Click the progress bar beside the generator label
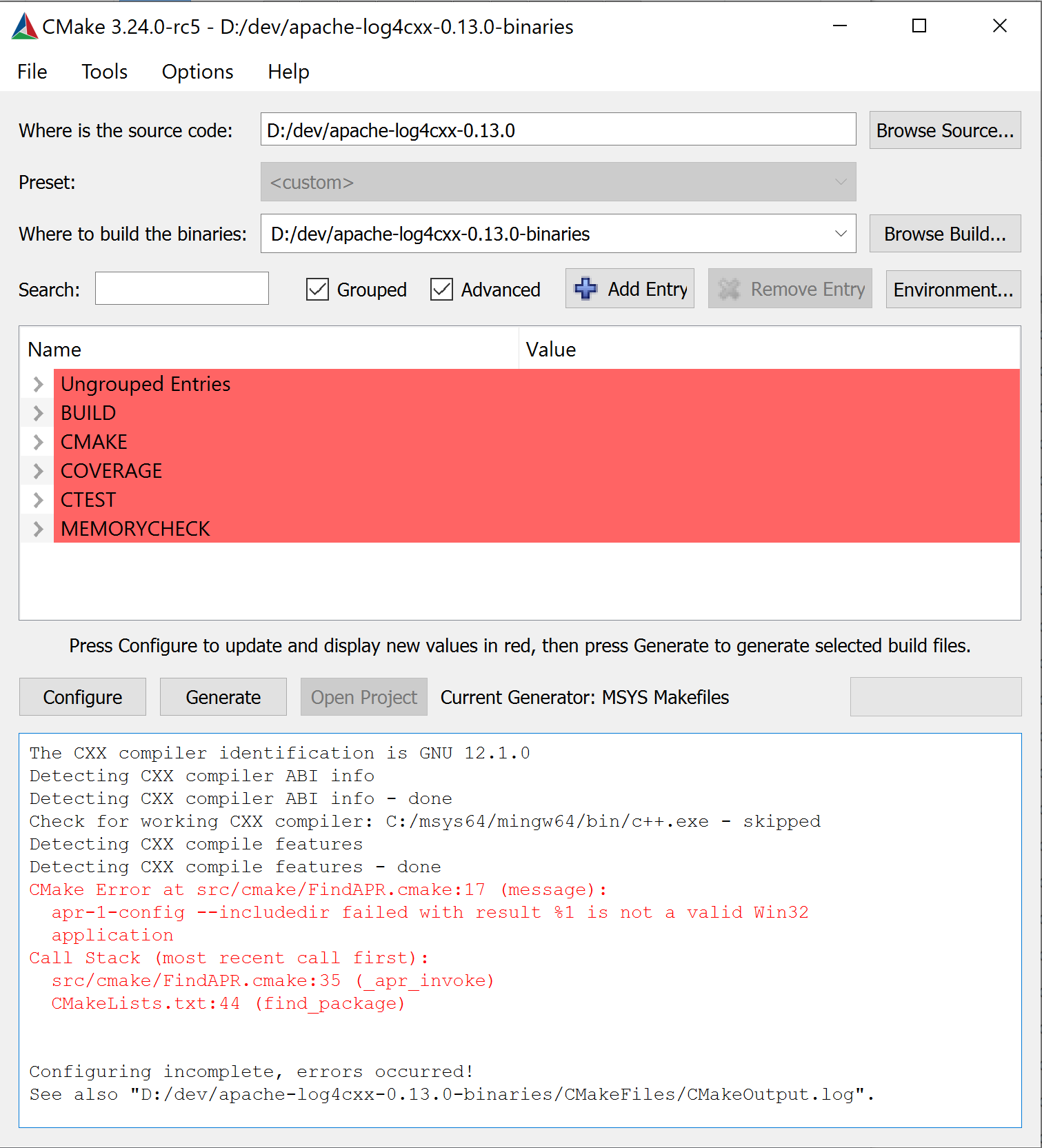Viewport: 1042px width, 1148px height. pyautogui.click(x=936, y=697)
